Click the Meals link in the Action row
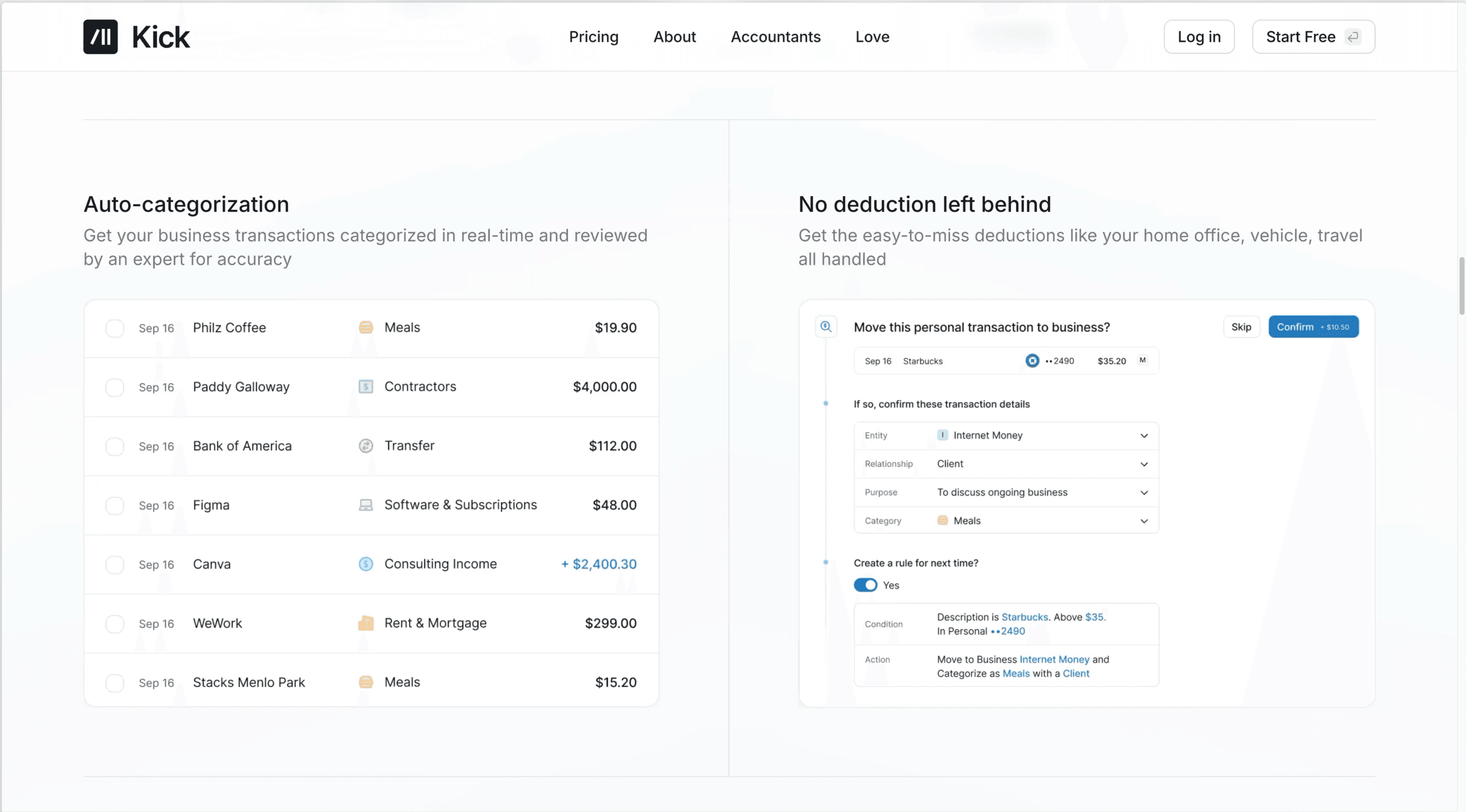 pos(1016,674)
